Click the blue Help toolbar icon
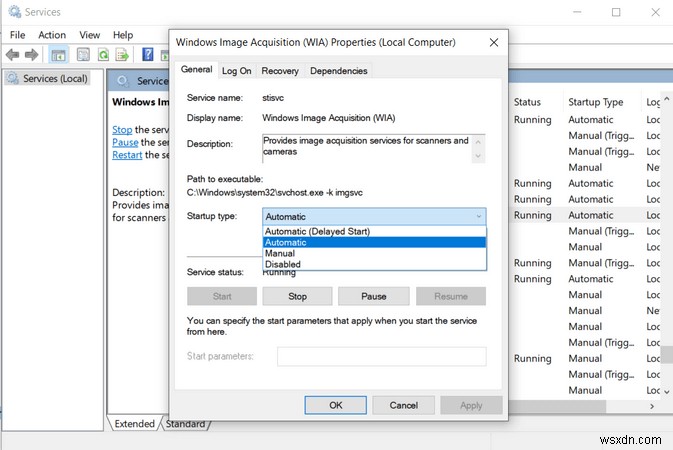Screen dimensions: 673x450 point(148,55)
